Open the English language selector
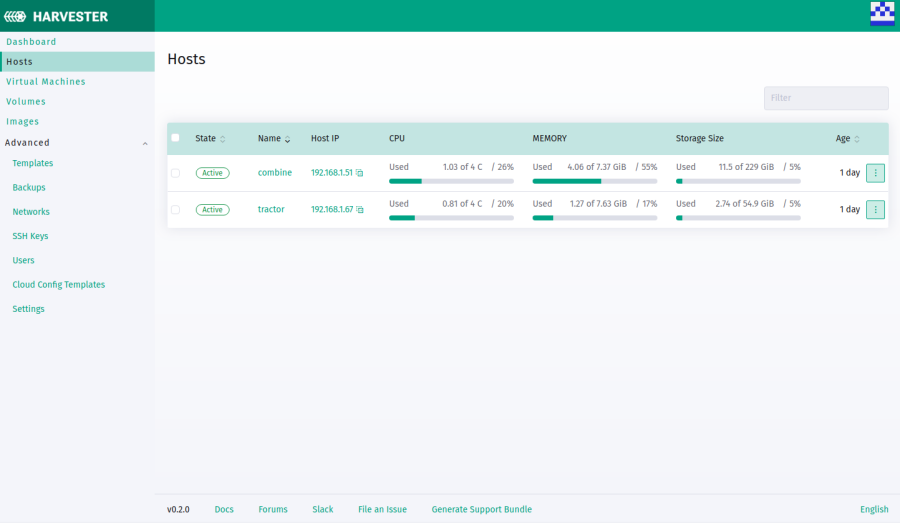 tap(873, 509)
